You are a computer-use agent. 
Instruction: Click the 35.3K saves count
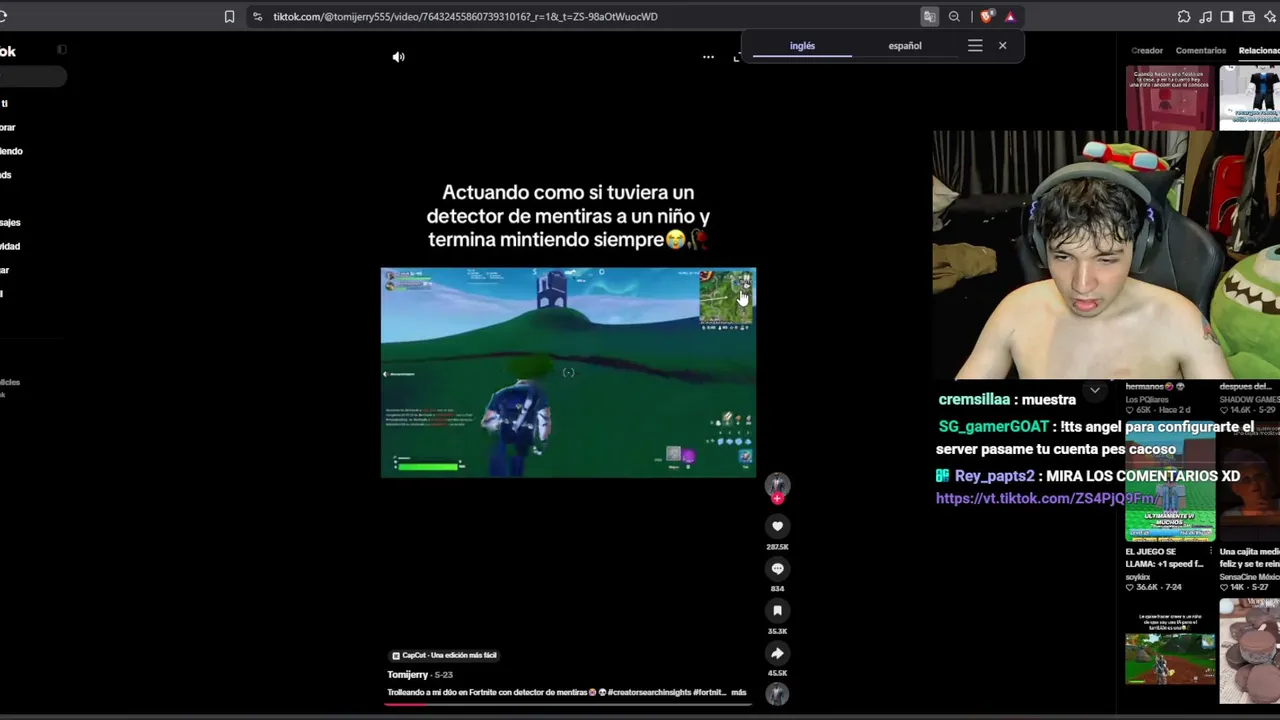[x=777, y=631]
